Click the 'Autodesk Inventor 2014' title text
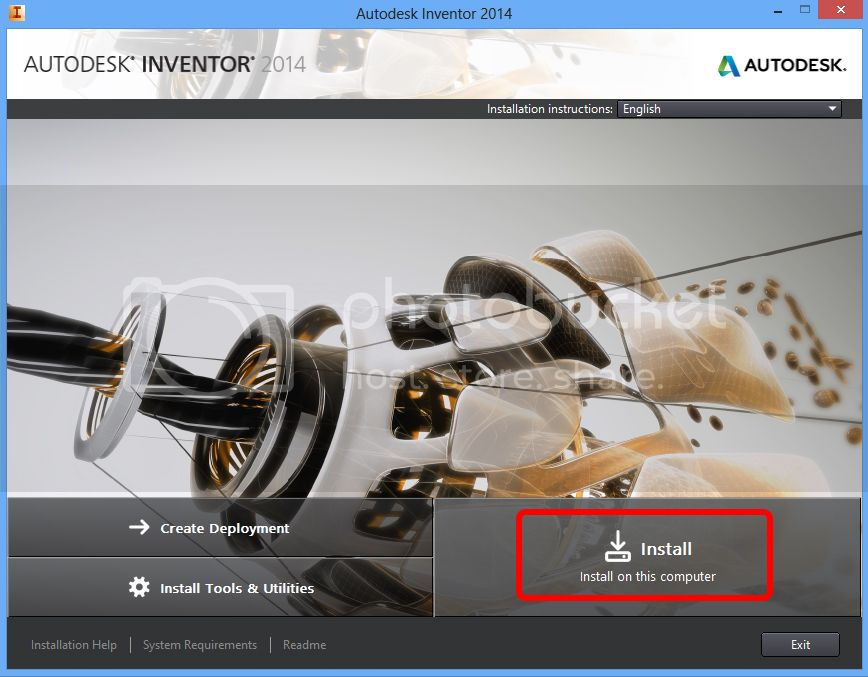Viewport: 868px width, 677px height. point(434,13)
